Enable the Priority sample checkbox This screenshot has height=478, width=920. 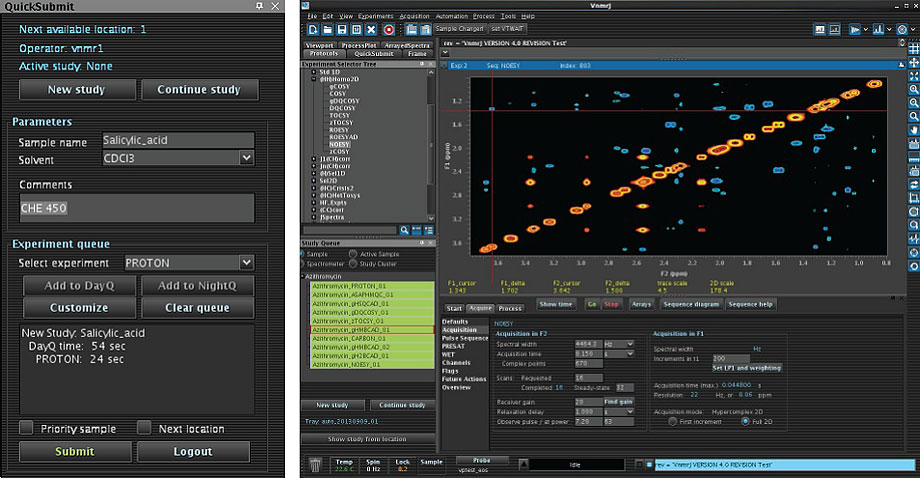click(x=27, y=428)
